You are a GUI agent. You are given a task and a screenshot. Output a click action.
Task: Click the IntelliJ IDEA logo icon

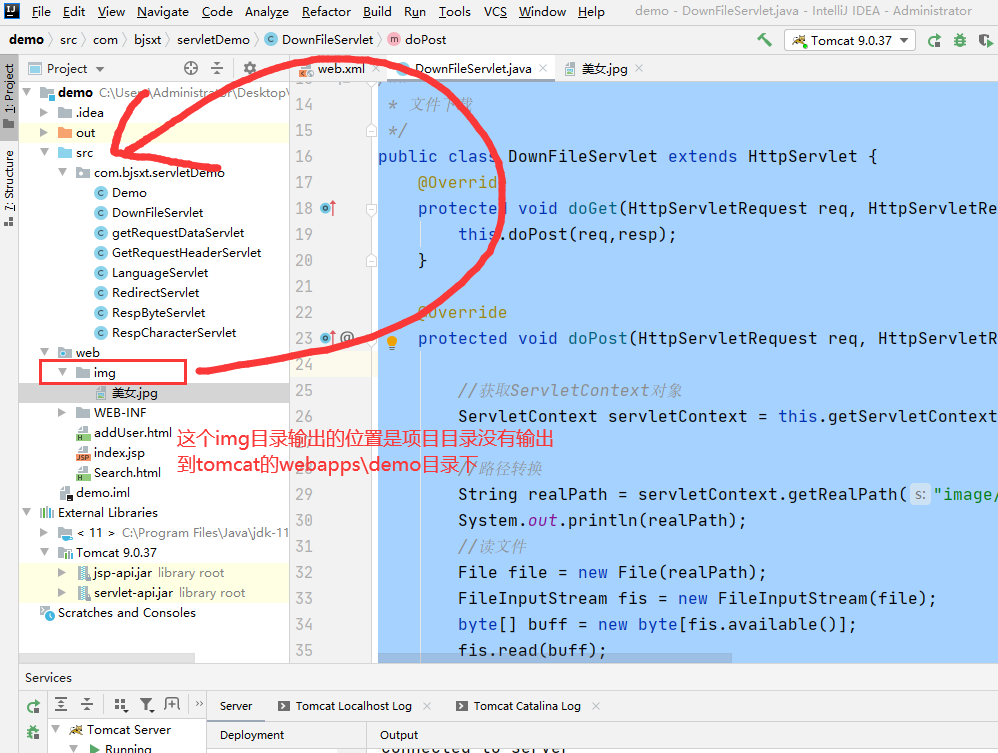[x=12, y=11]
